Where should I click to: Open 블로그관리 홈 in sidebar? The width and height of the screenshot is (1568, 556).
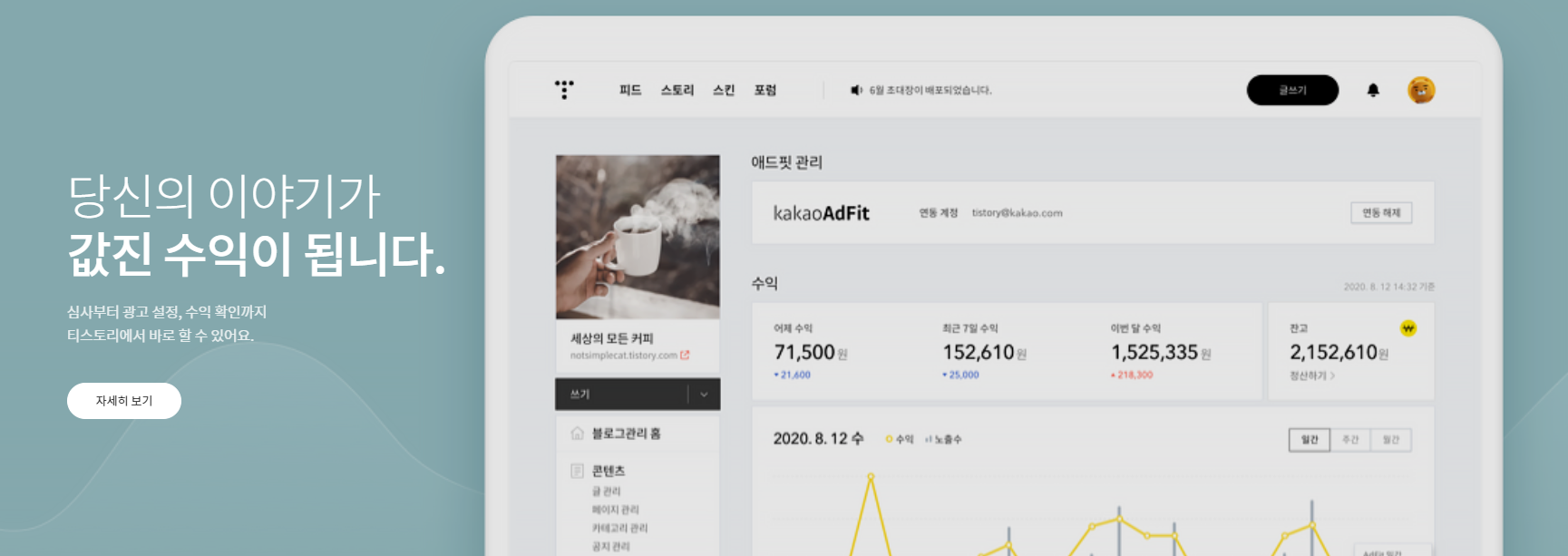click(x=627, y=434)
